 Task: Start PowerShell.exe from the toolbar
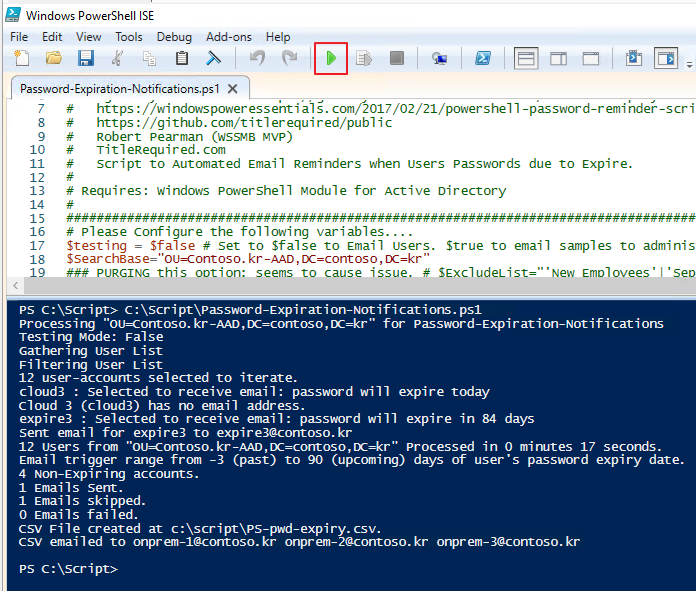[483, 58]
